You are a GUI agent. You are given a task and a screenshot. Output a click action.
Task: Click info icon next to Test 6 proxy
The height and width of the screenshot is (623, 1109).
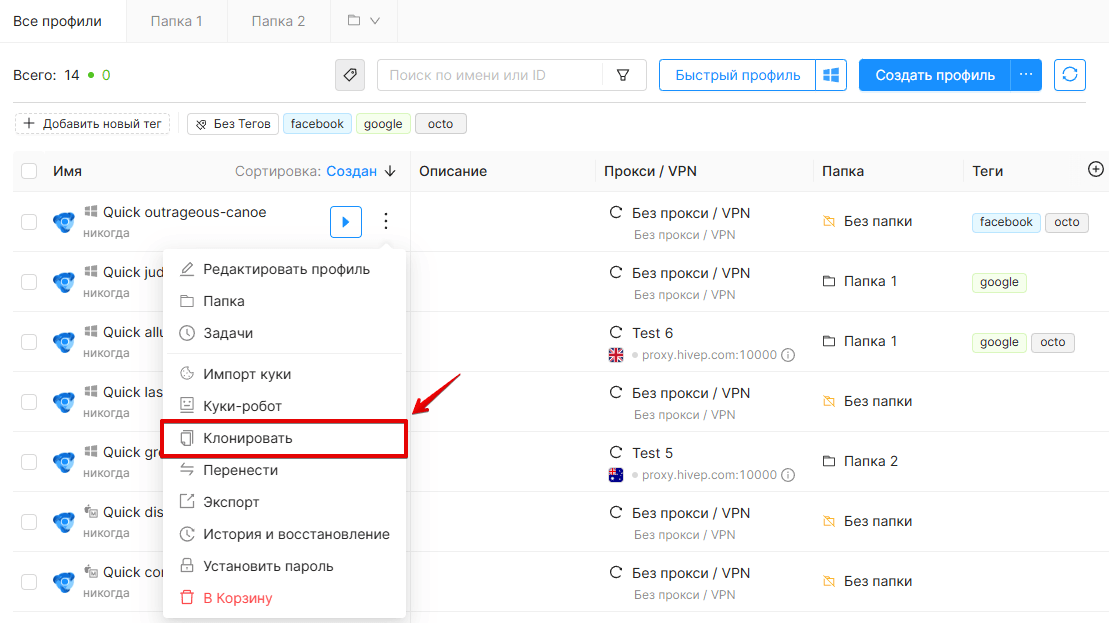tap(788, 355)
